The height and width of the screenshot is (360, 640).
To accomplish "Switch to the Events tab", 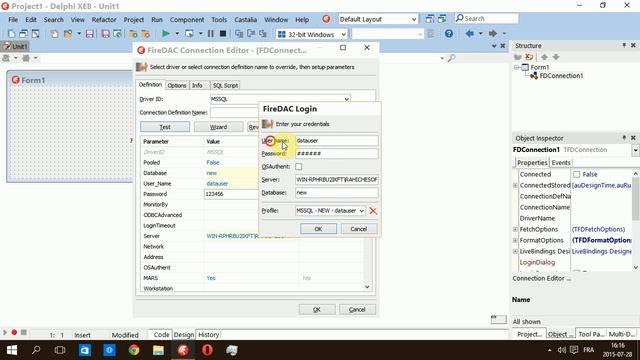I will point(561,162).
